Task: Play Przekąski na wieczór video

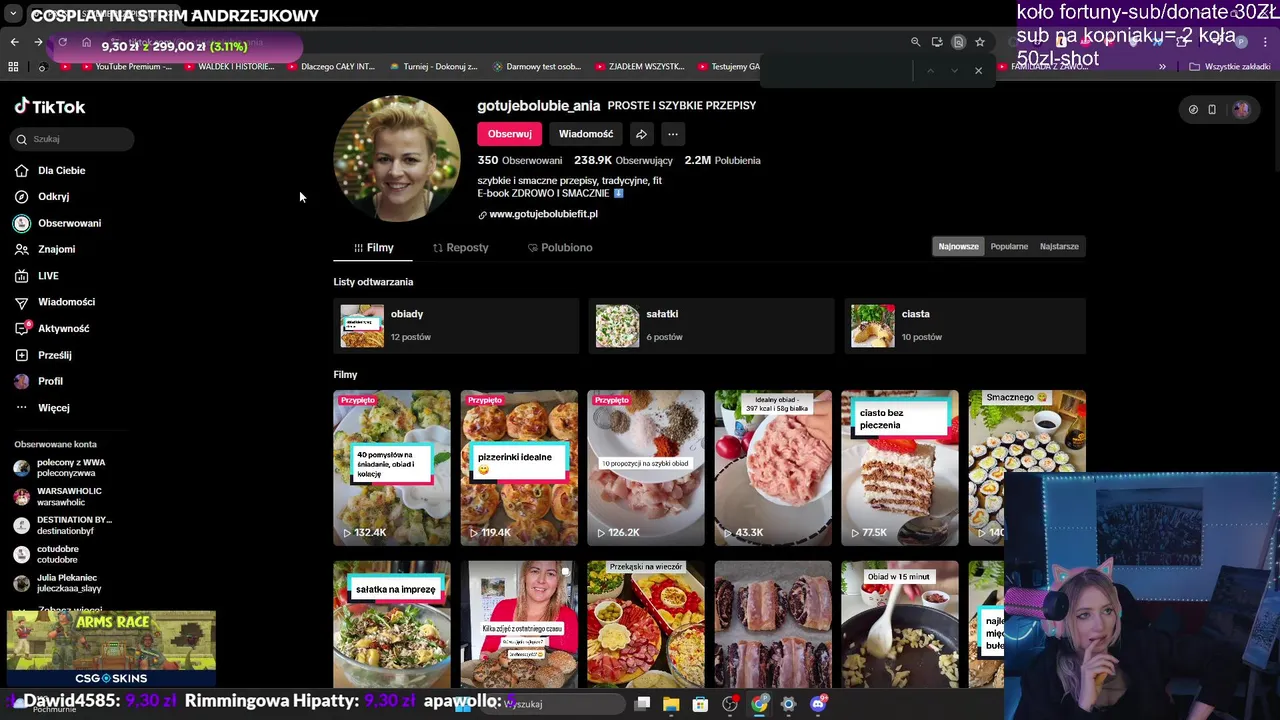Action: pyautogui.click(x=646, y=624)
